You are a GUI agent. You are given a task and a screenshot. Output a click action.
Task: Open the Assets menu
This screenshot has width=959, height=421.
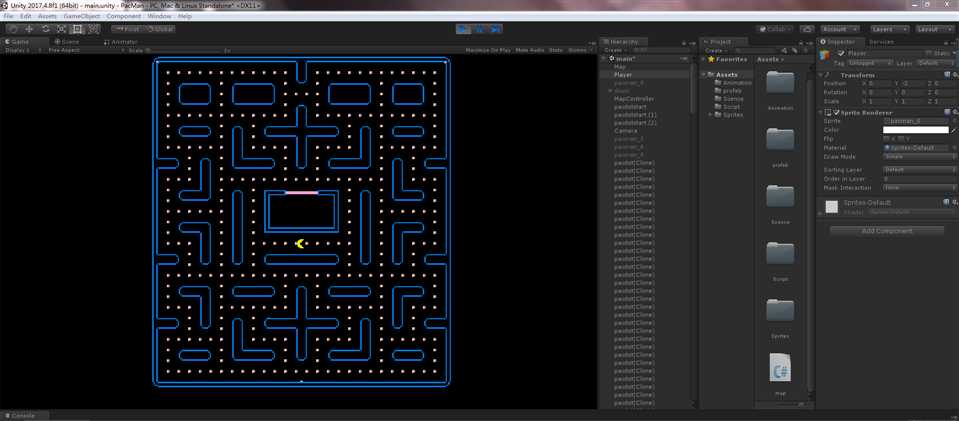pyautogui.click(x=47, y=16)
